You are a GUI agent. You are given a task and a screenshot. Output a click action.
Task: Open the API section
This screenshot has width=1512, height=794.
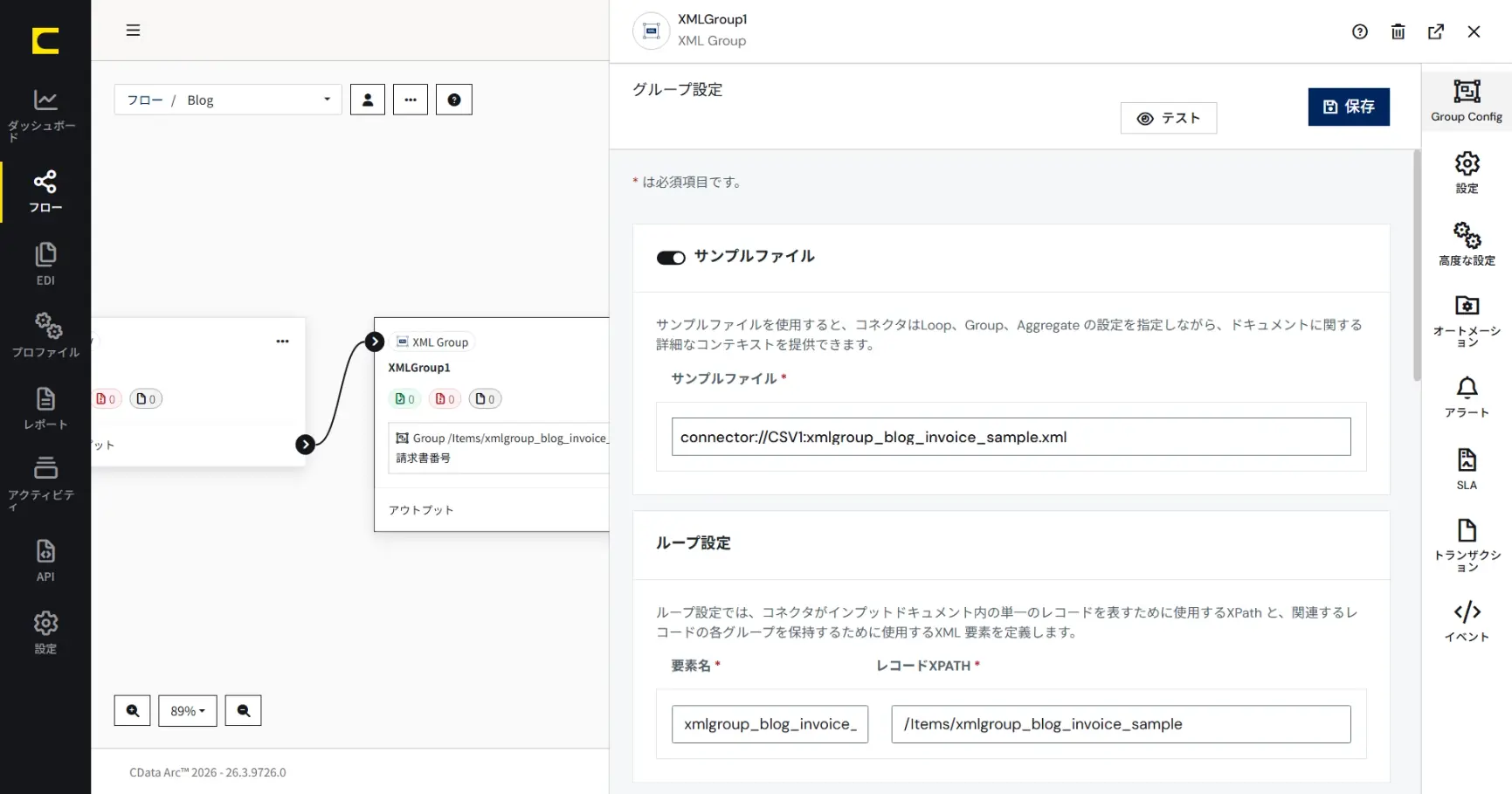coord(45,560)
